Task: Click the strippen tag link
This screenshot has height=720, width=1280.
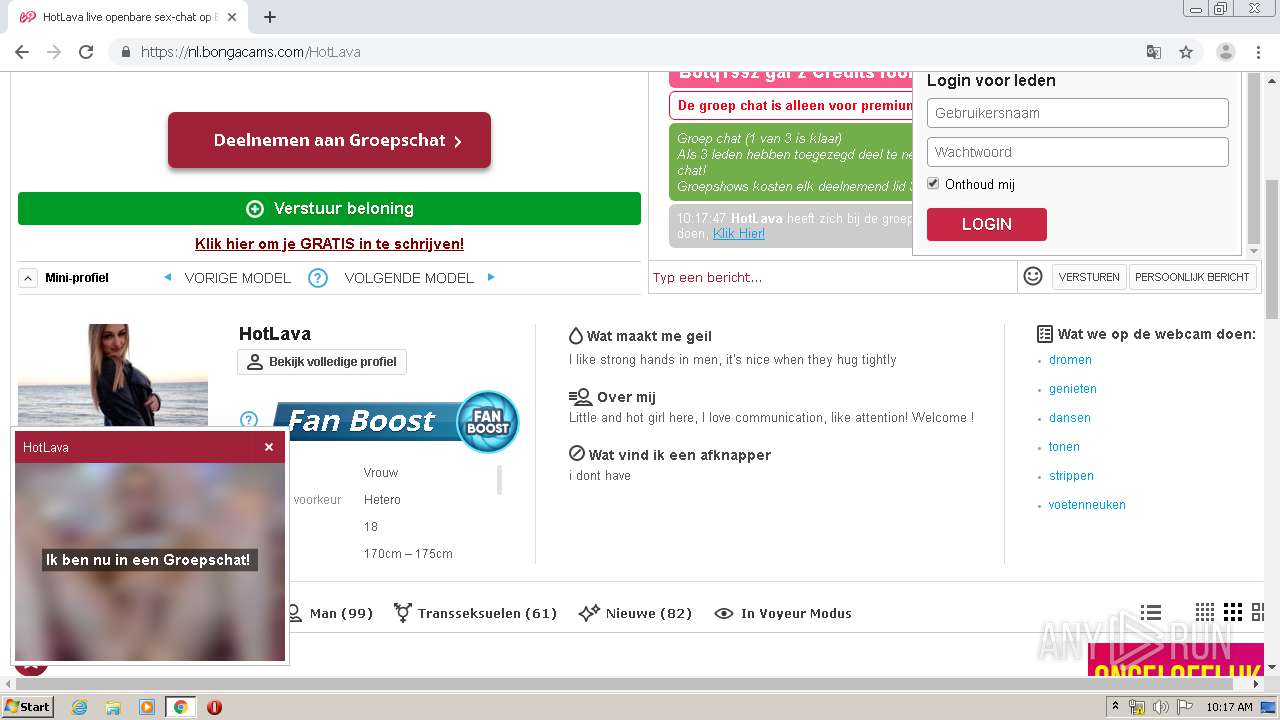Action: [1071, 476]
